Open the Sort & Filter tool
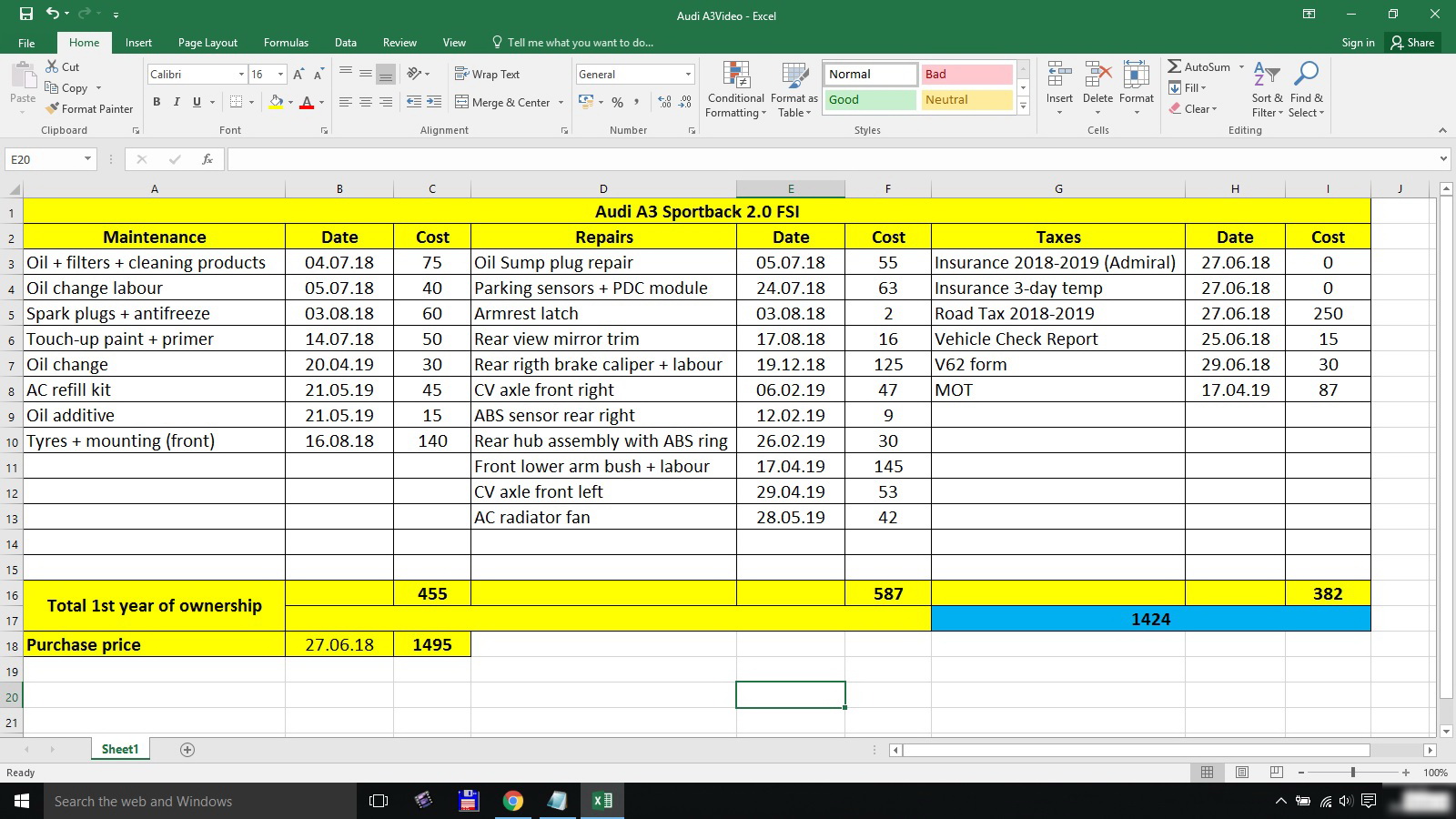1456x819 pixels. point(1267,89)
